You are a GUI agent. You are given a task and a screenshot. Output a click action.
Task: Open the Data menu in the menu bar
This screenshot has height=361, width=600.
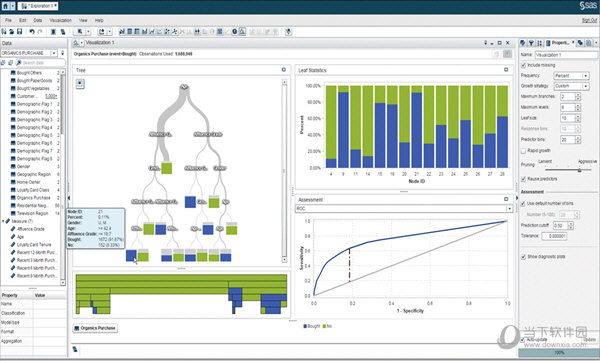38,20
